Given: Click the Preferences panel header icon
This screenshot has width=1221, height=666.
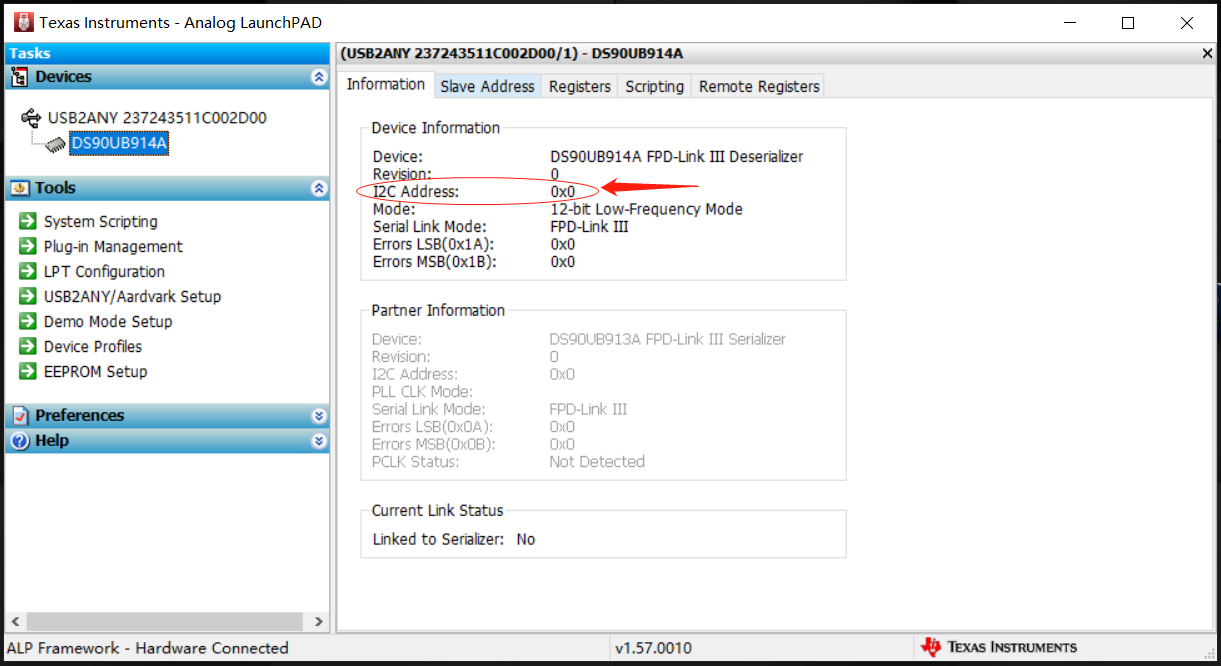Looking at the screenshot, I should click(19, 416).
